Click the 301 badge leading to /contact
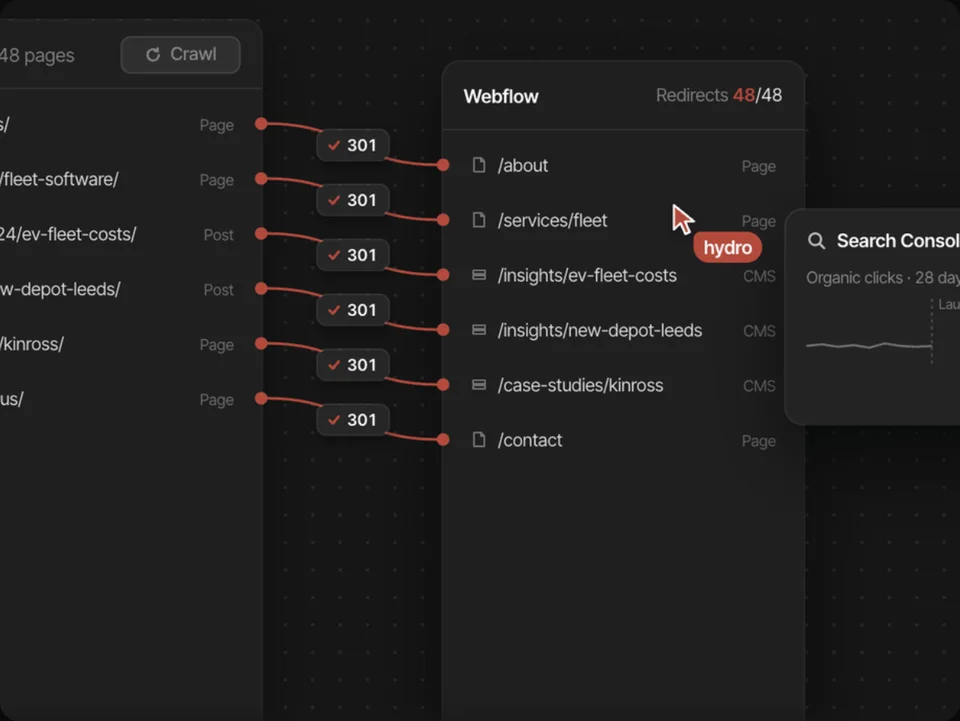960x721 pixels. click(x=353, y=420)
